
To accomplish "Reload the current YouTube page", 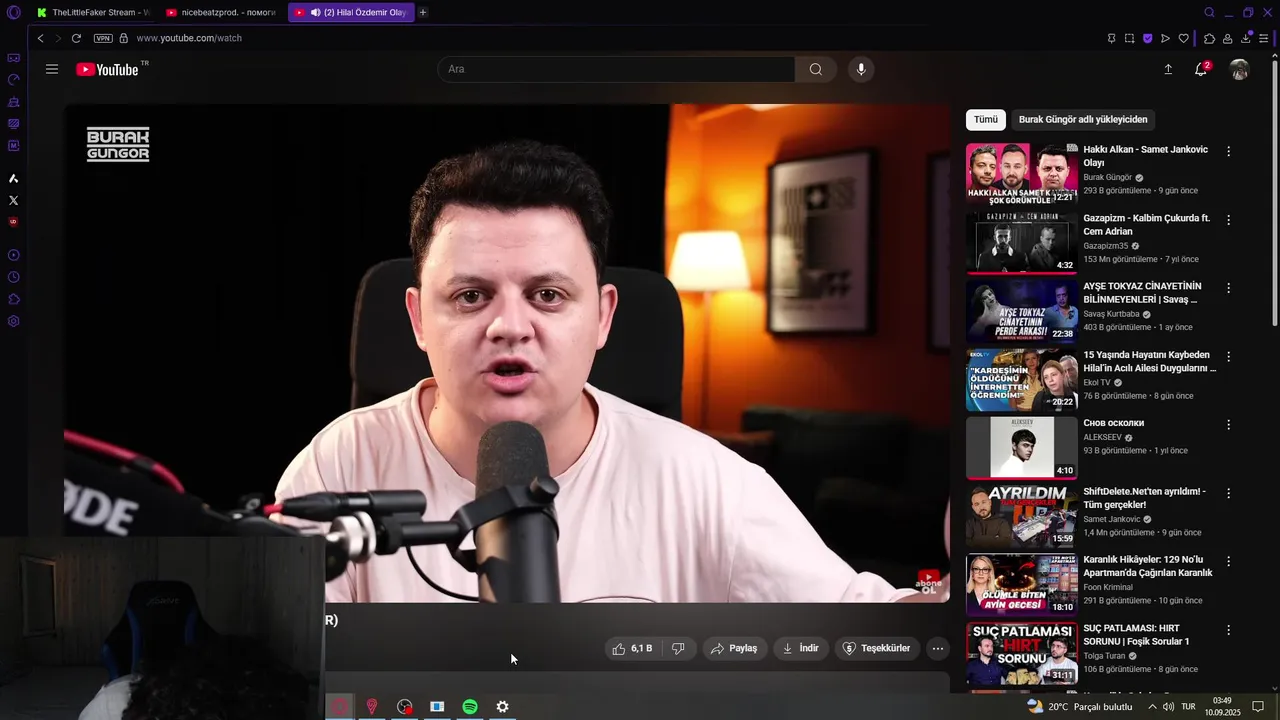I will pos(76,38).
